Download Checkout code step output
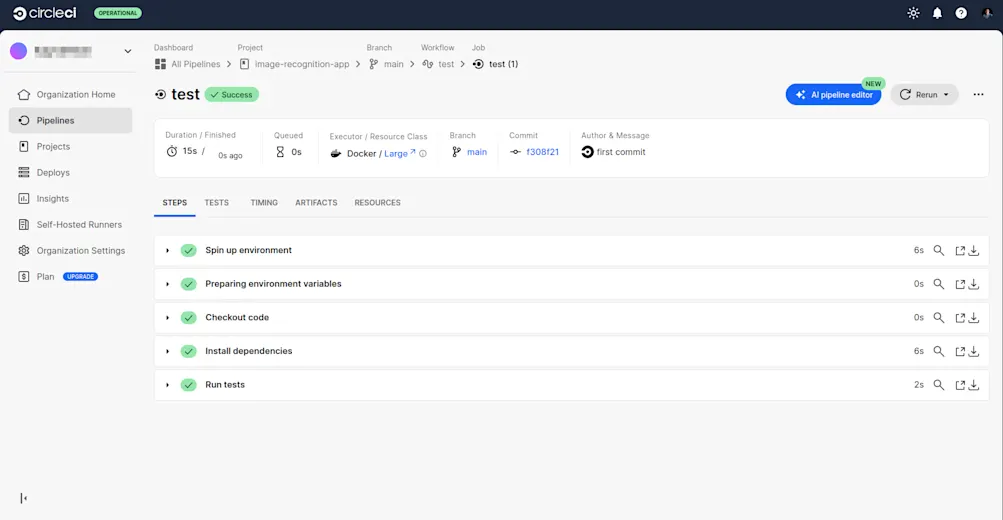1003x520 pixels. 974,318
